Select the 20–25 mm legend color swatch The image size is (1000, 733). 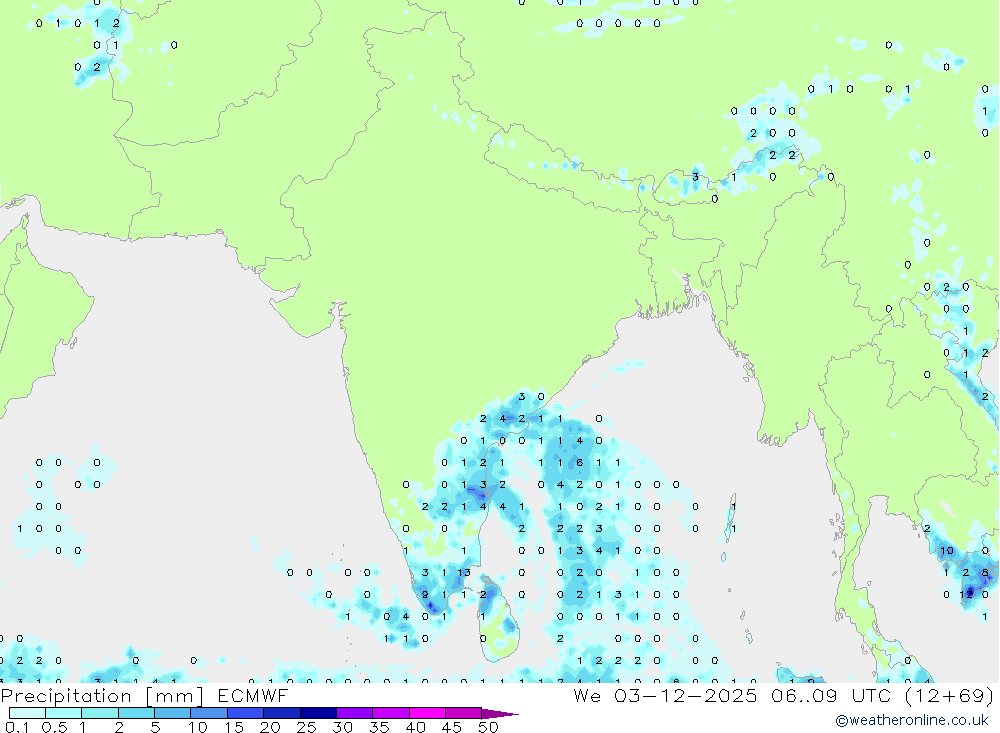pyautogui.click(x=281, y=713)
